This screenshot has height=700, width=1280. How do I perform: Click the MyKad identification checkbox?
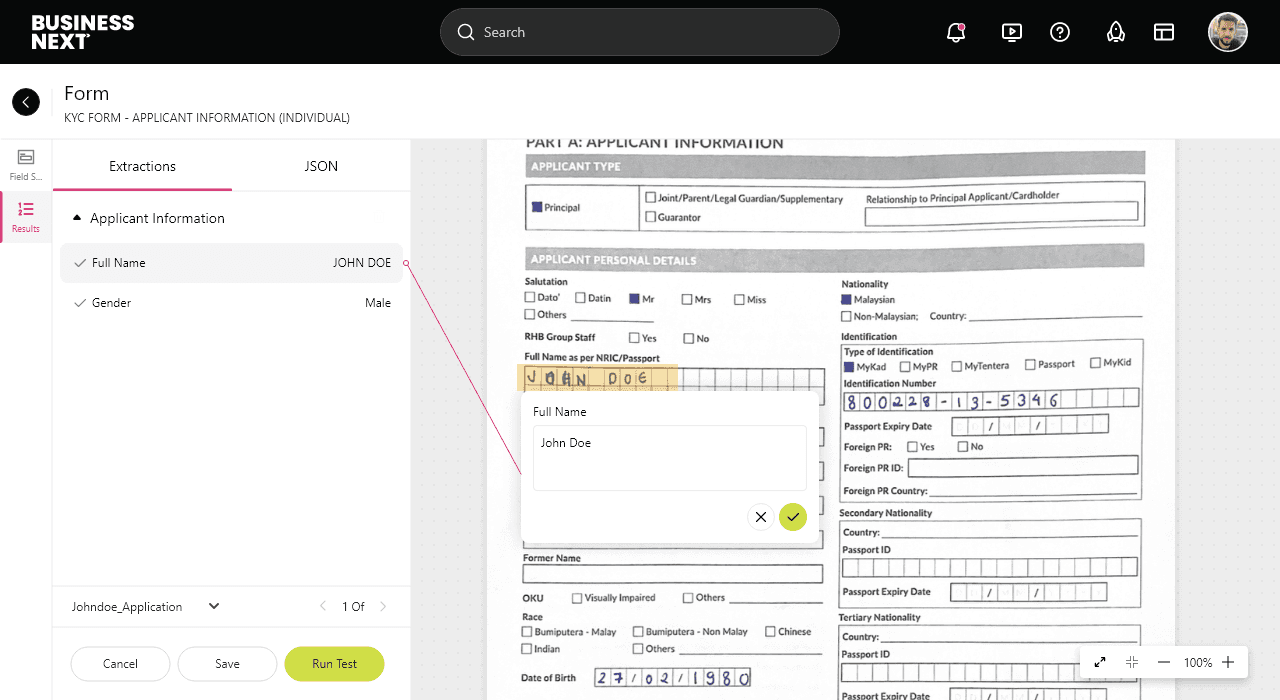point(849,367)
